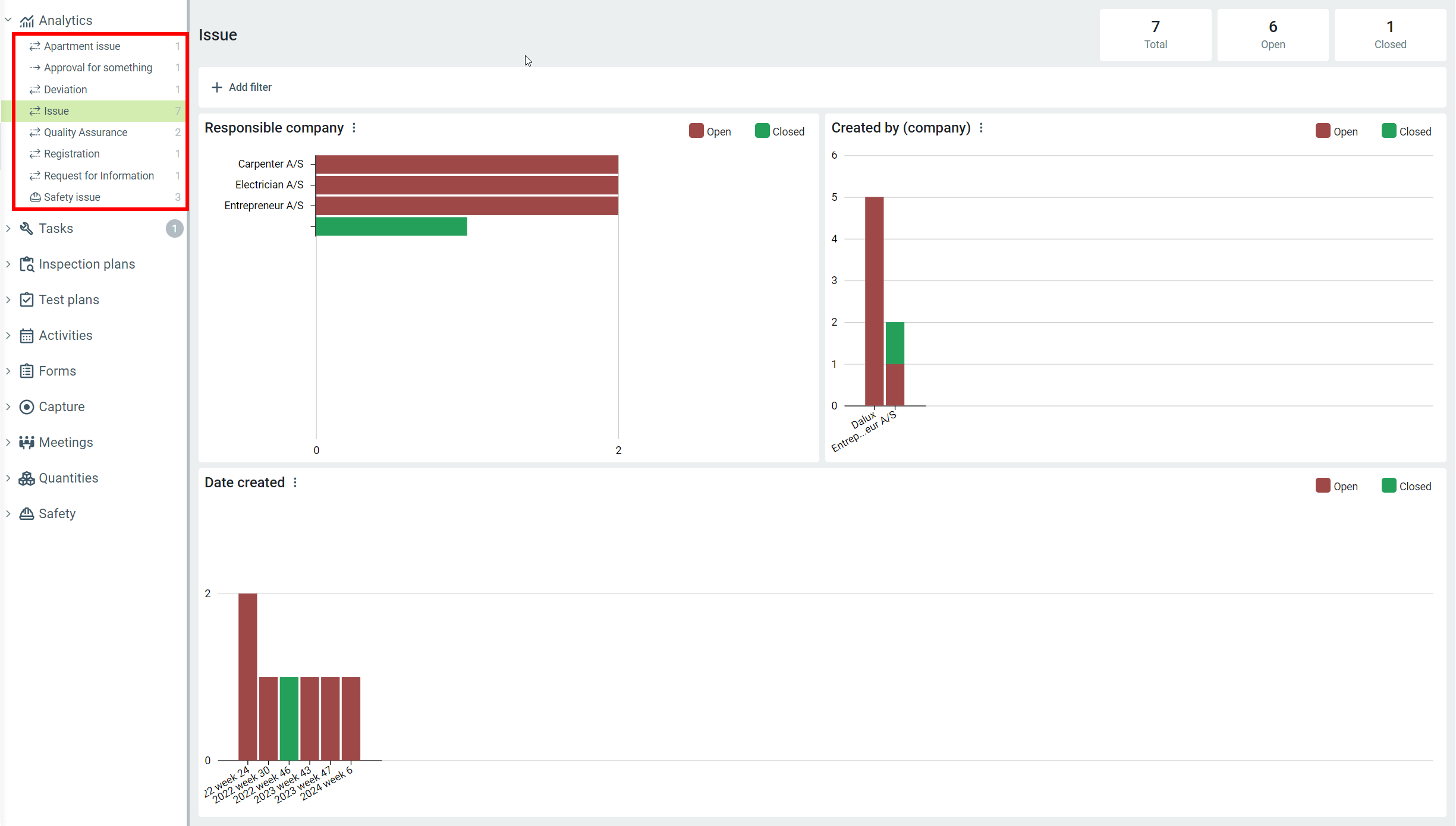The image size is (1456, 826).
Task: Click green Closed bar in Responsible company chart
Action: (x=391, y=226)
